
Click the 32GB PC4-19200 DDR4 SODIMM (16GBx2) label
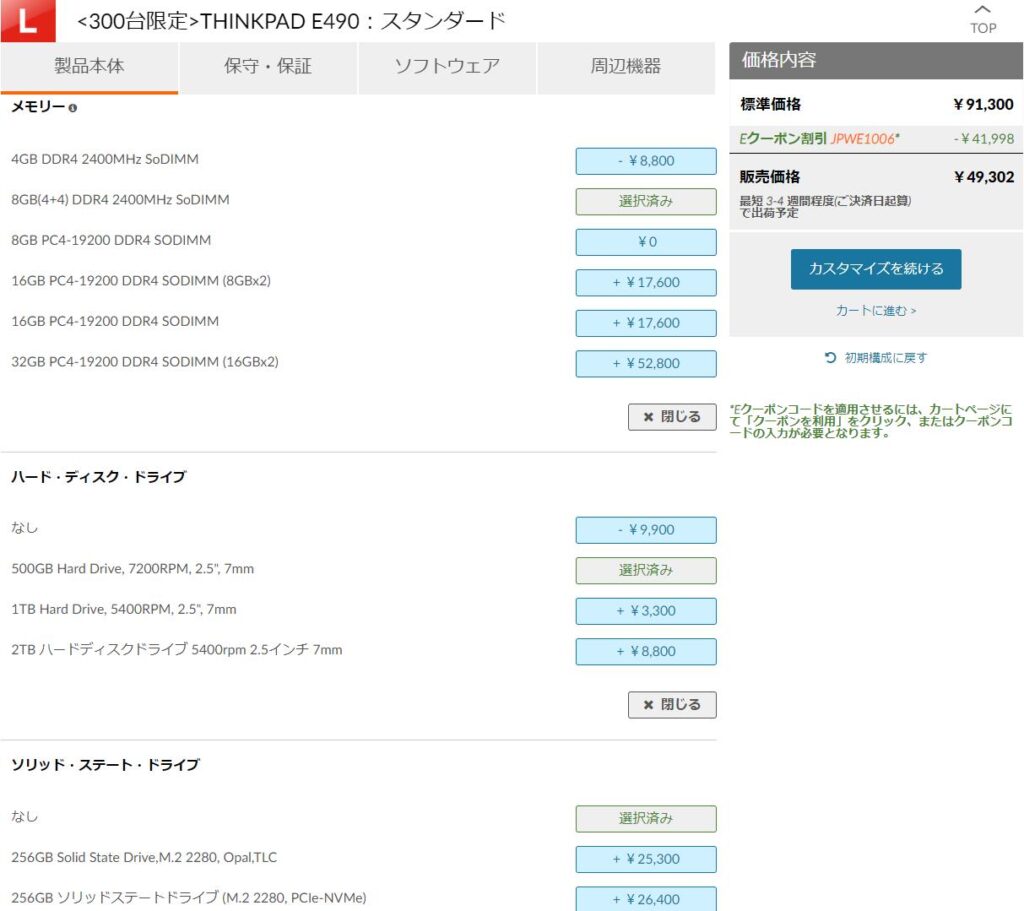(144, 362)
